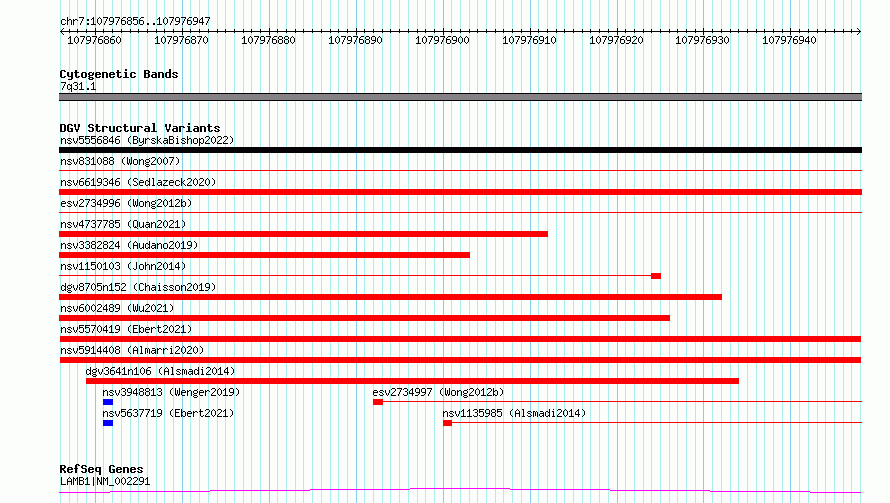Screen dimensions: 890x503
Task: Open dgv3641n106 (Alsmadi2014) variant label
Action: 160,371
